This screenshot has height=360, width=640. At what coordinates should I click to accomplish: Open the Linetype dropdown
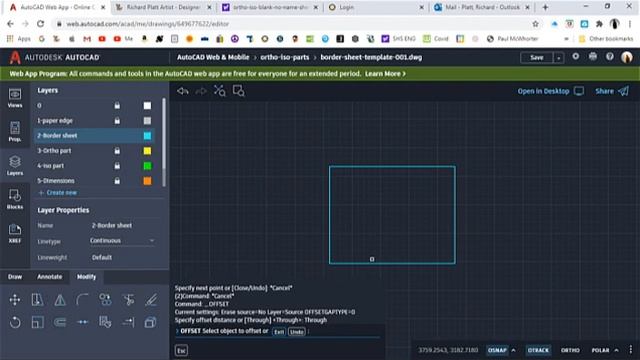tap(122, 241)
